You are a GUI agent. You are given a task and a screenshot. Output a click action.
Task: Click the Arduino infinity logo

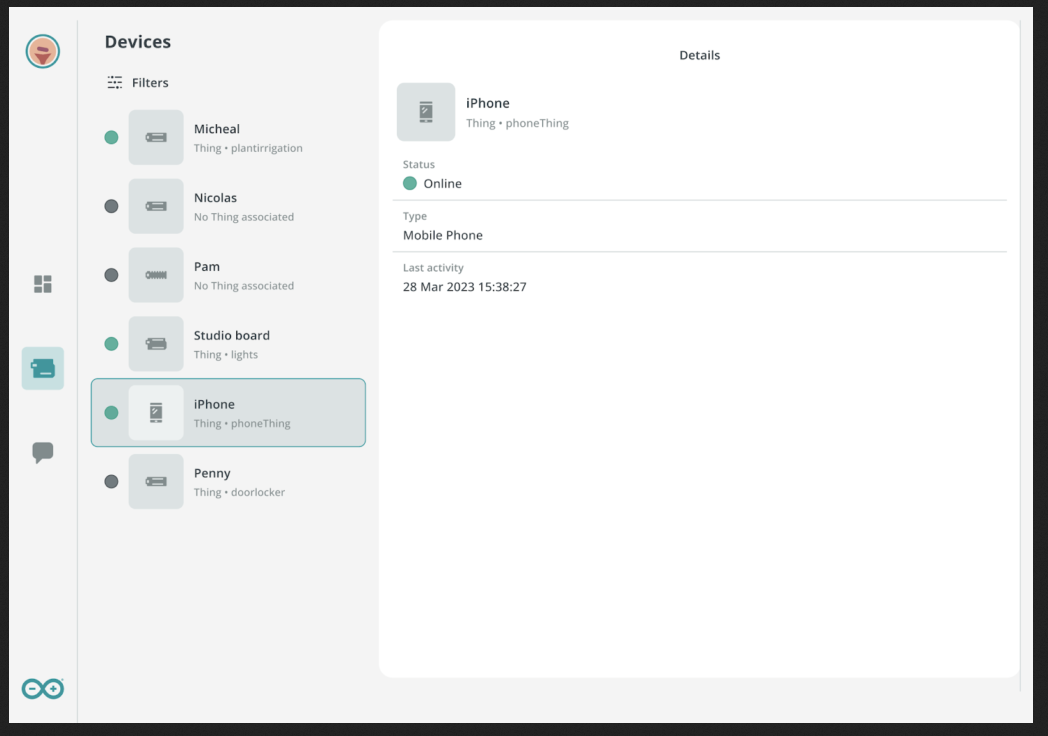[x=43, y=689]
